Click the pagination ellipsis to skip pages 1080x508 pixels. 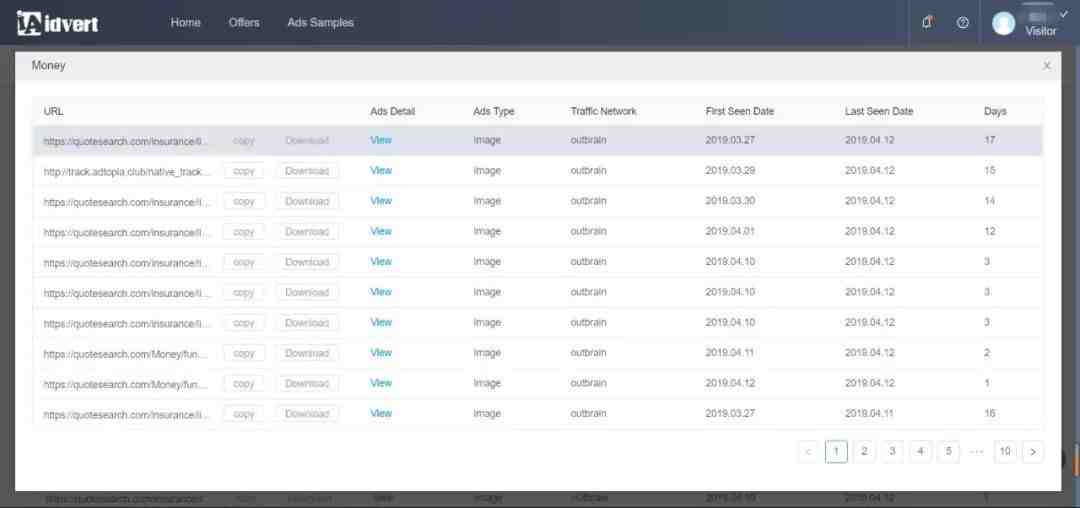(977, 452)
